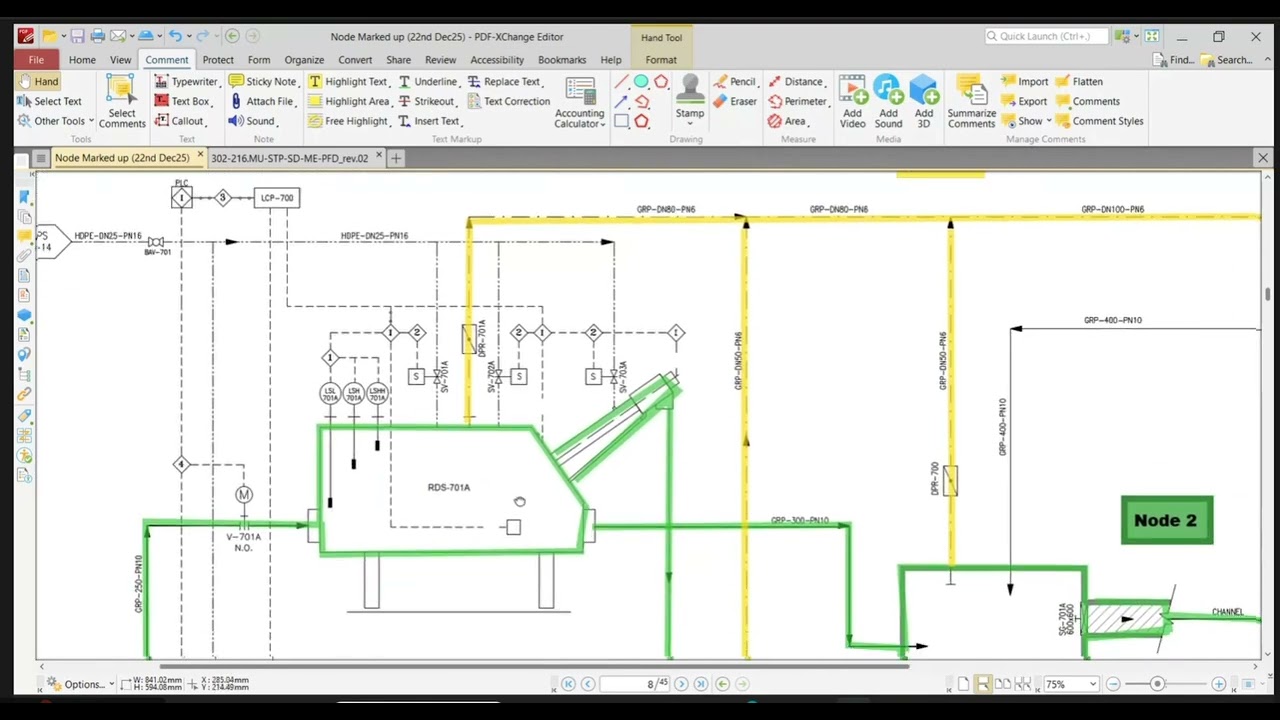Click the Search button
The width and height of the screenshot is (1280, 720).
tap(1228, 60)
